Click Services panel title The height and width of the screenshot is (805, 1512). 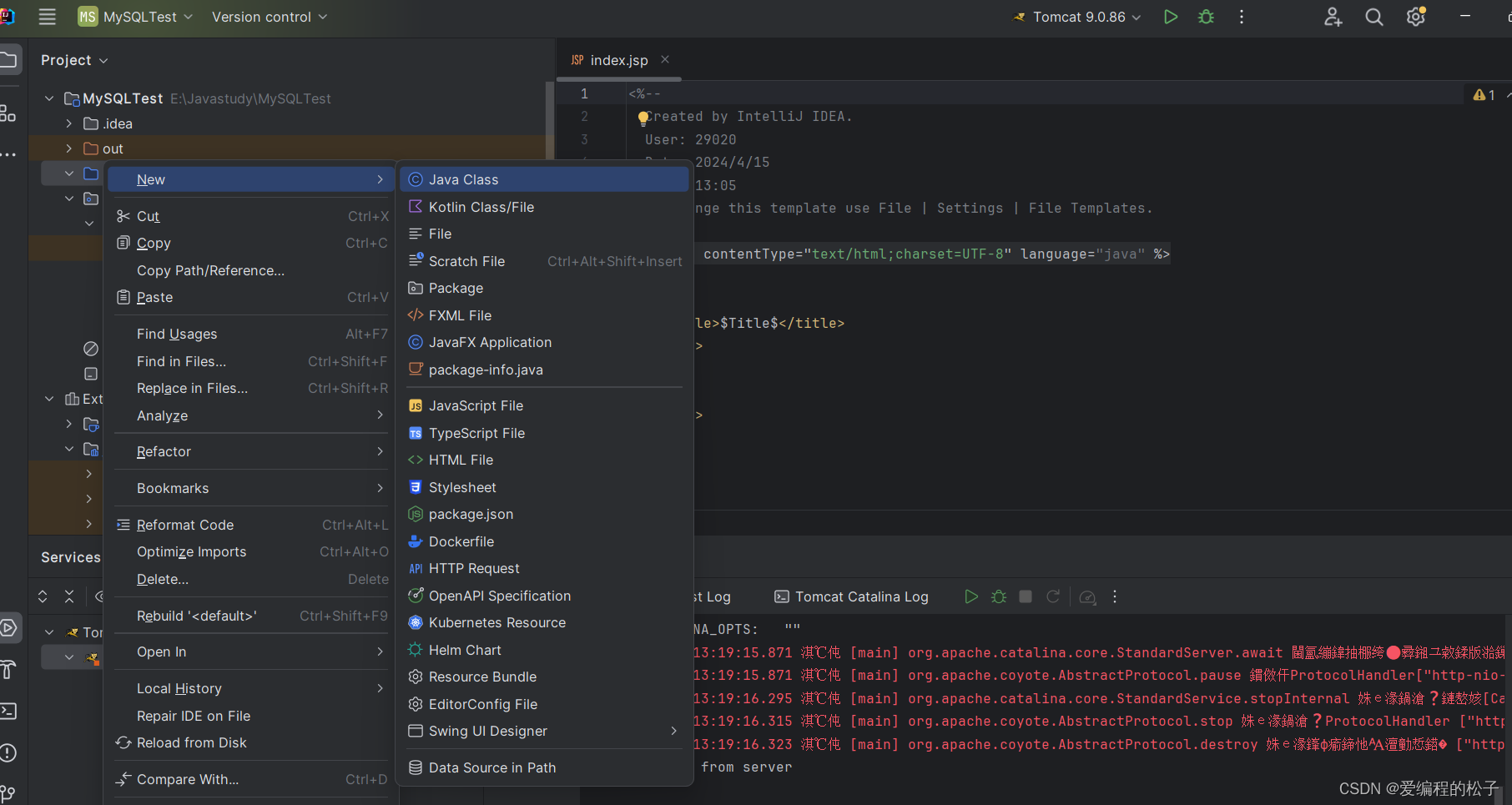pos(71,557)
